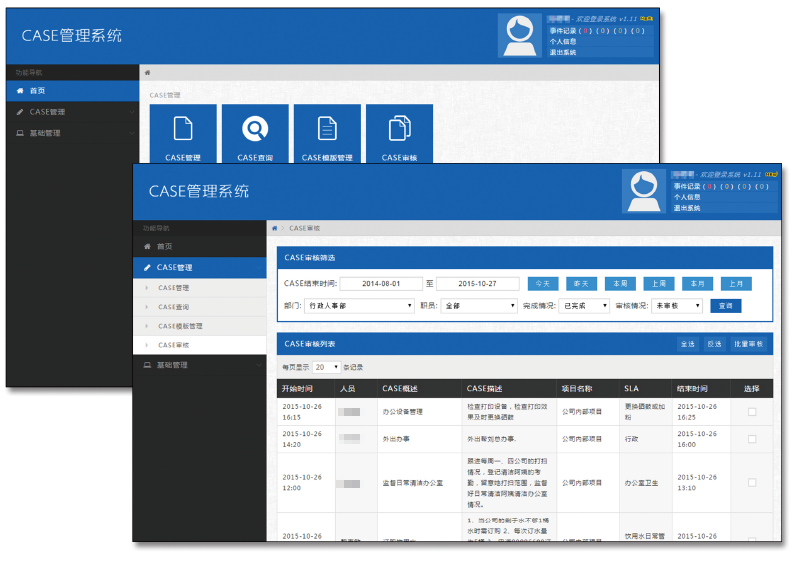
Task: Click the start date field 2014-08-01
Action: point(380,284)
